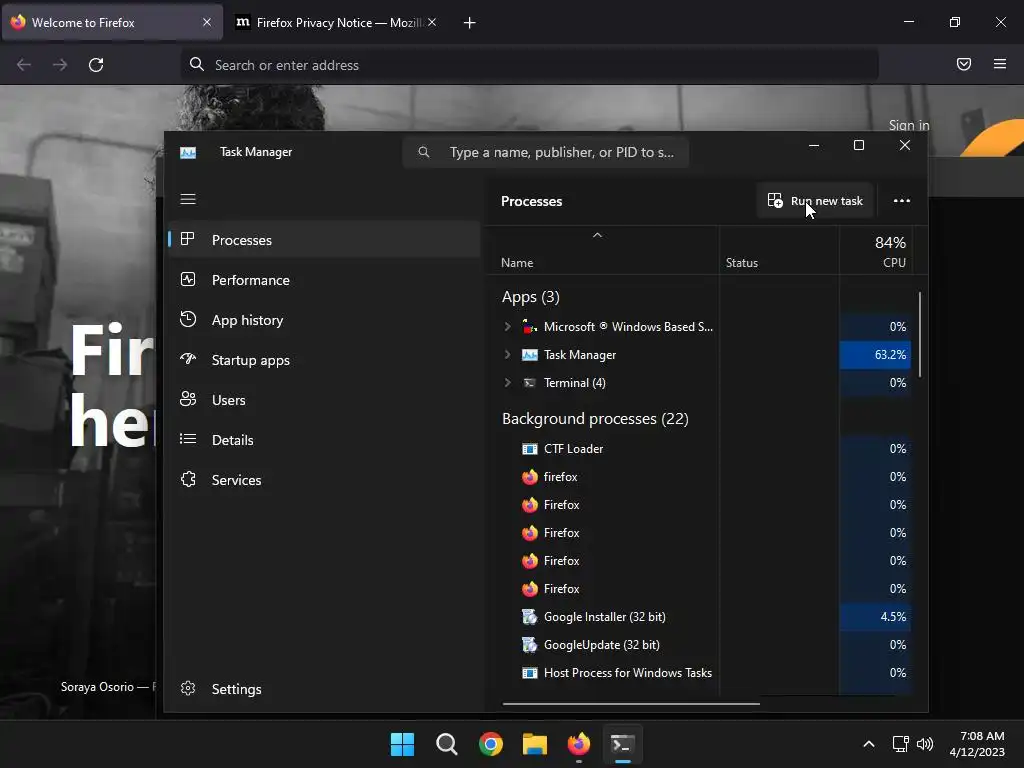Click the Apps (3) group header
This screenshot has height=768, width=1024.
pos(530,297)
